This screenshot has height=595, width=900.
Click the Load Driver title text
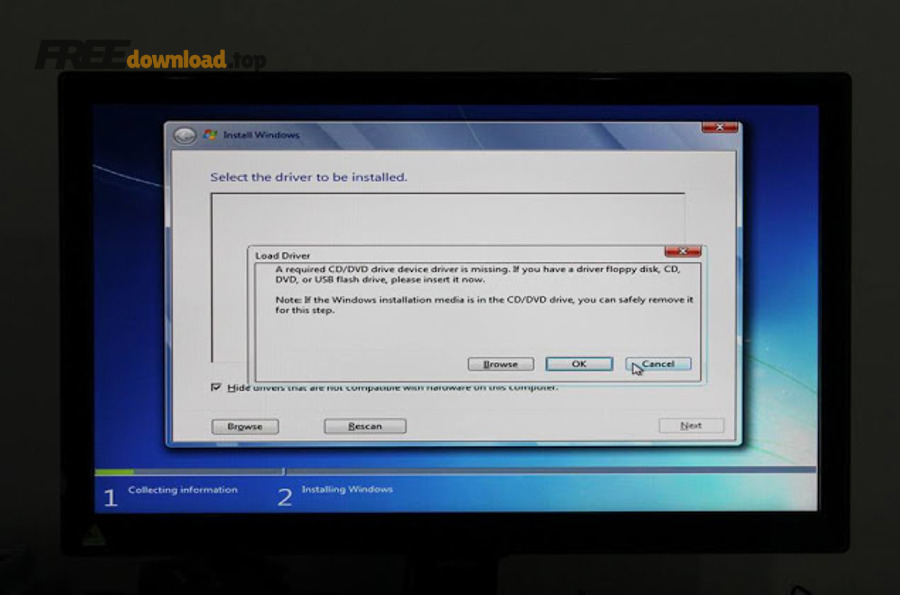pyautogui.click(x=282, y=256)
